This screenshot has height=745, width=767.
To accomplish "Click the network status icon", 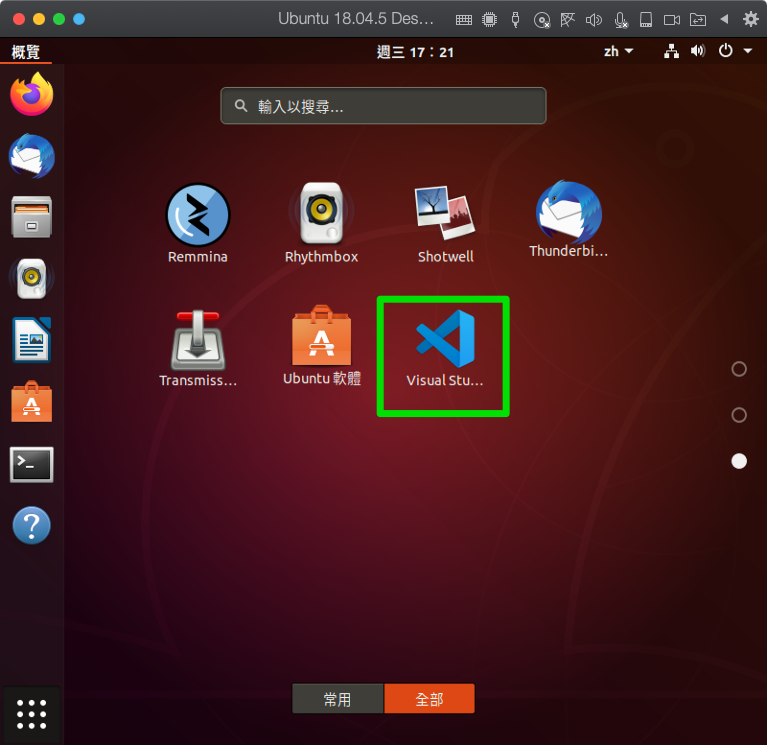I will tap(672, 51).
